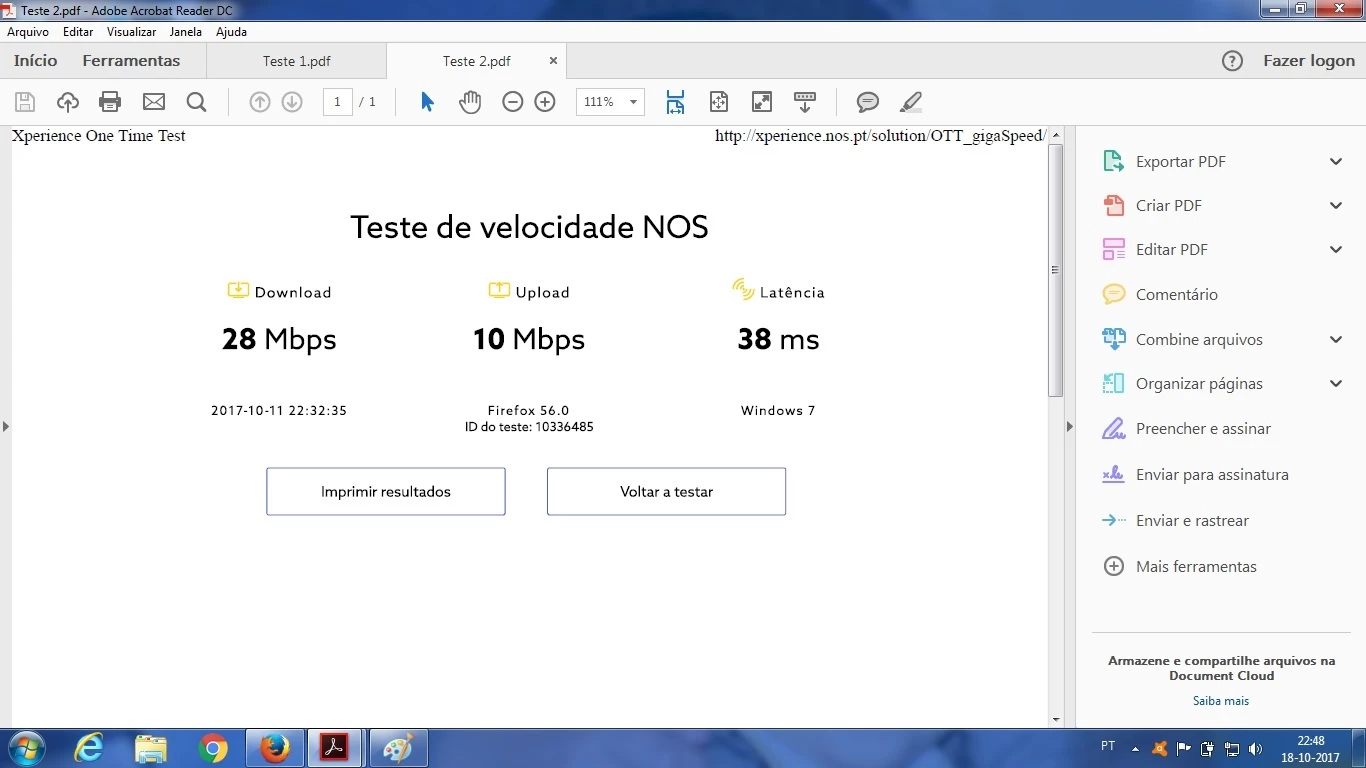Viewport: 1366px width, 768px height.
Task: Open the find text magnifier tool
Action: (x=196, y=102)
